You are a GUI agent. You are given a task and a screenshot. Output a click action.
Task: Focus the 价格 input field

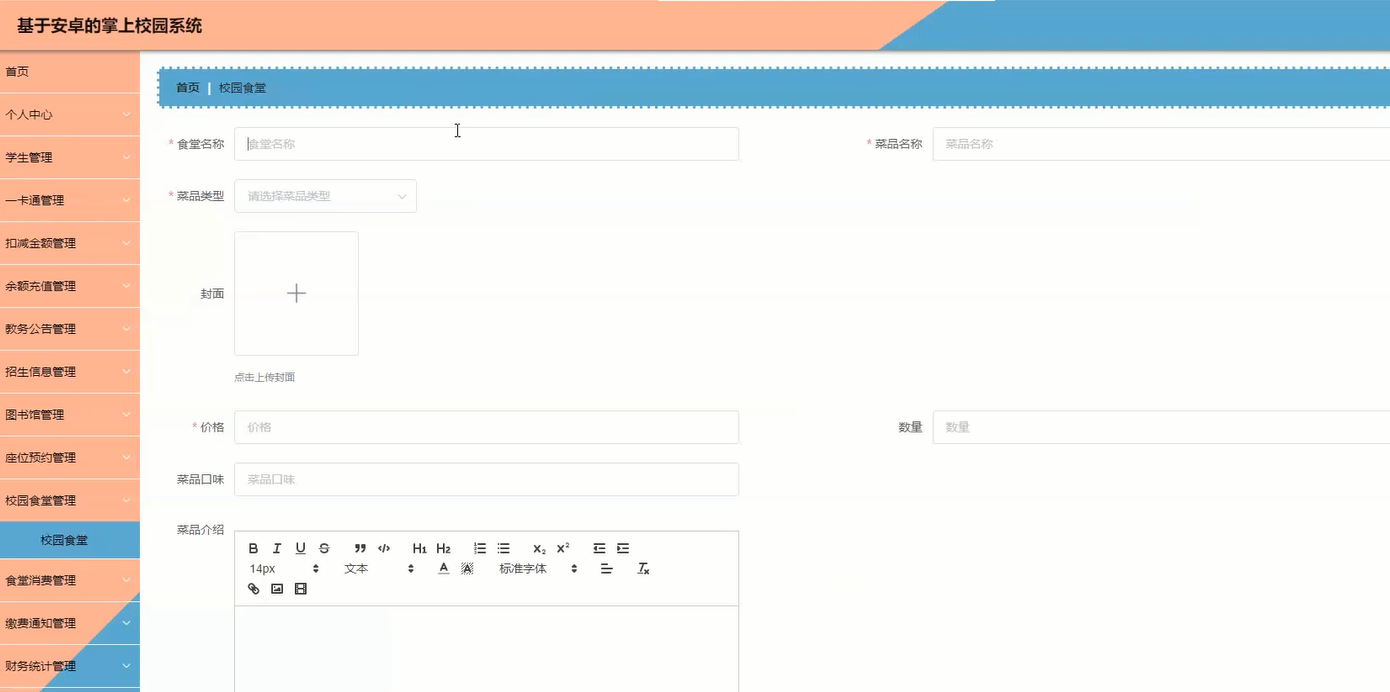(486, 427)
